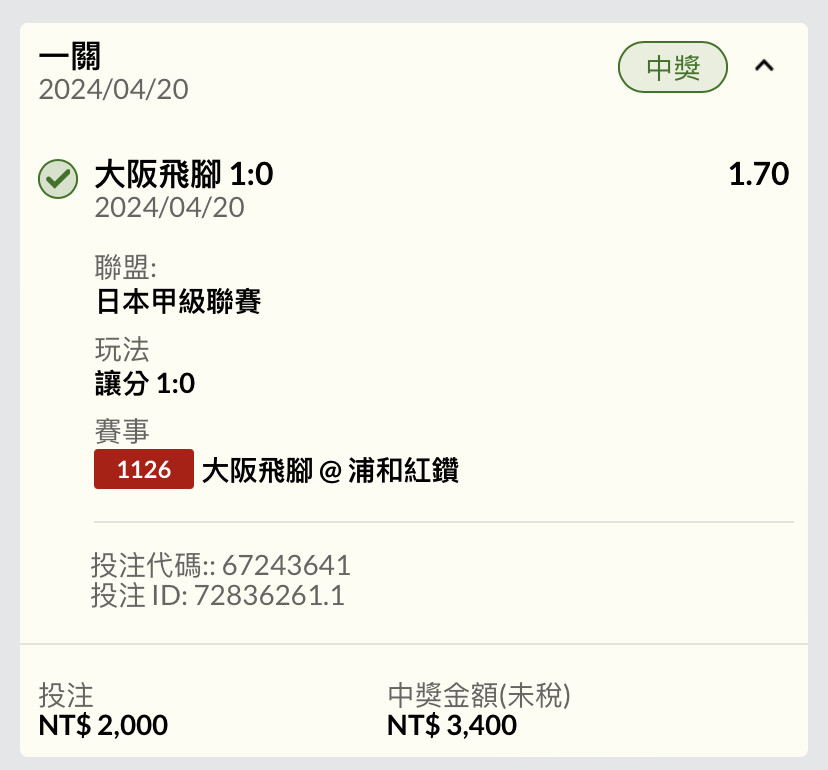The image size is (828, 770).
Task: Open the 大阪飛腳 @ 浦和紅鑽 match link
Action: point(330,470)
